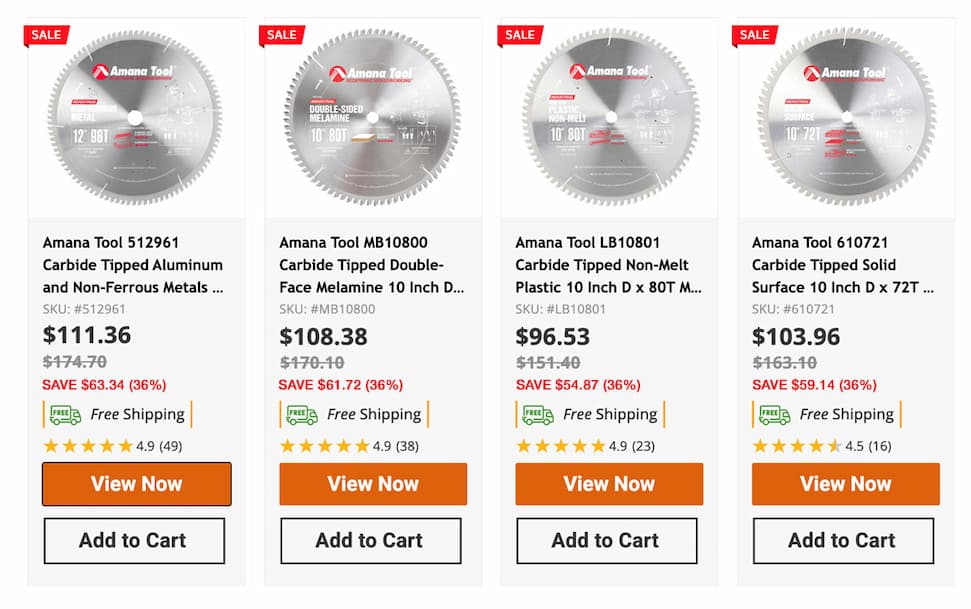This screenshot has width=971, height=609.
Task: Click View Now for the Non-Melt Plastic blade
Action: pos(608,484)
